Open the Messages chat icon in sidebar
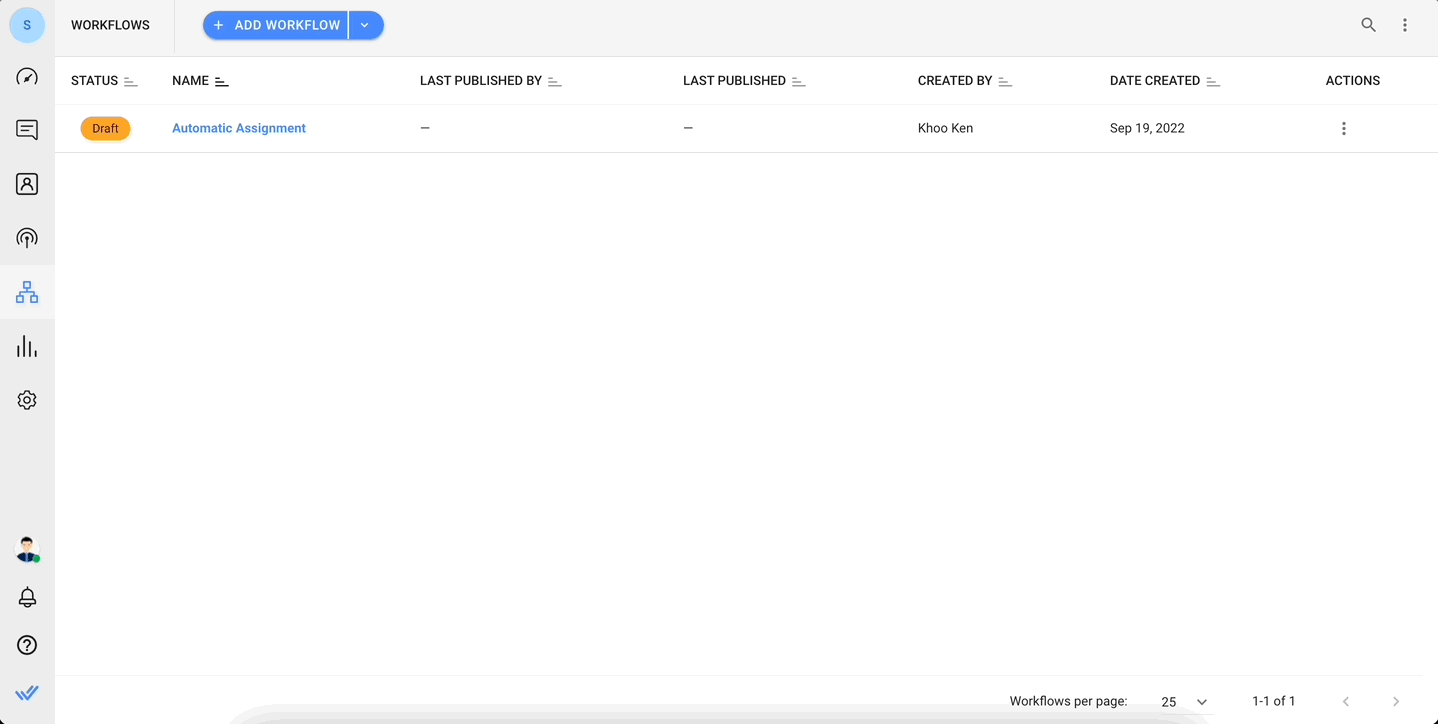The image size is (1438, 724). [x=27, y=130]
